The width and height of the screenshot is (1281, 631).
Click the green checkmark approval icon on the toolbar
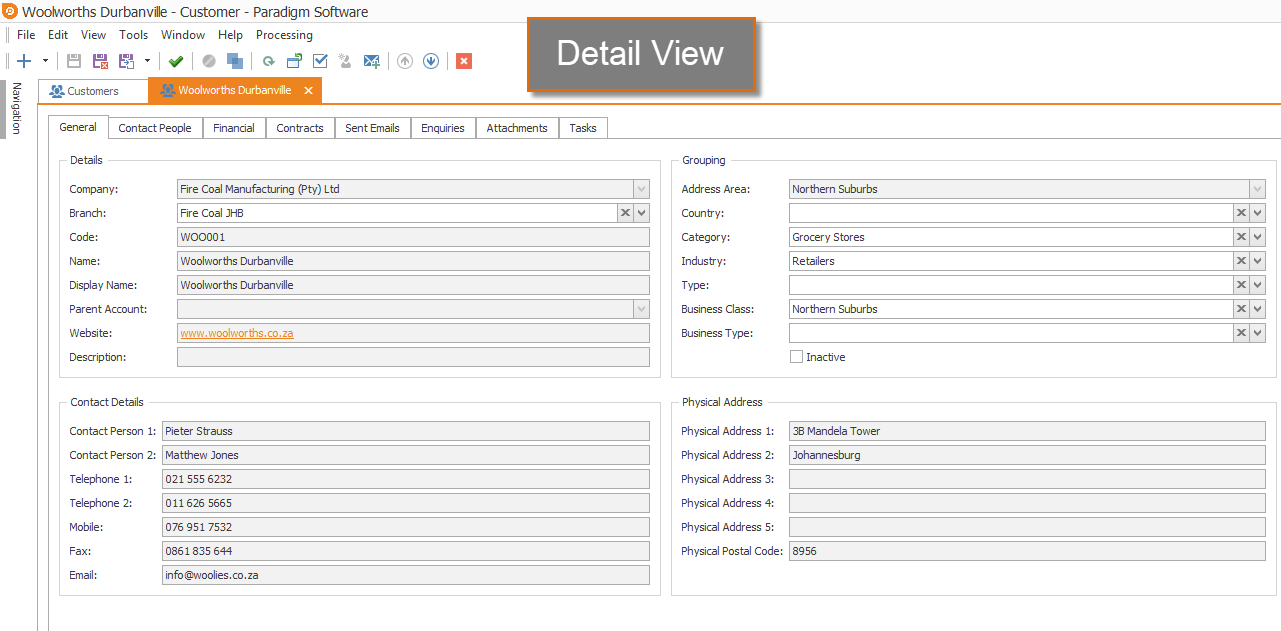tap(176, 60)
